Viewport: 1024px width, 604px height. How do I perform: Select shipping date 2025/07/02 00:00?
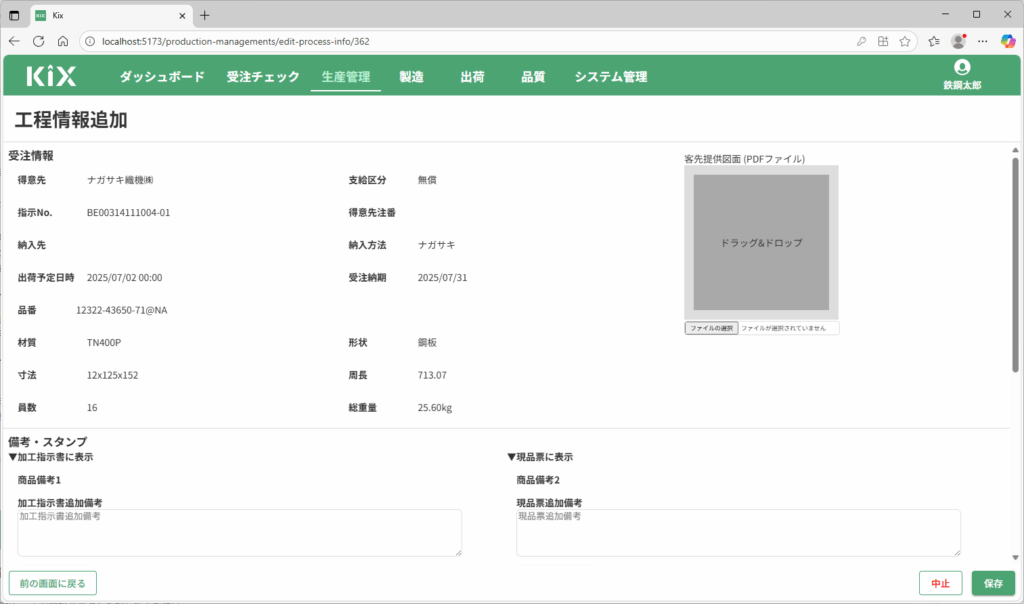coord(125,278)
